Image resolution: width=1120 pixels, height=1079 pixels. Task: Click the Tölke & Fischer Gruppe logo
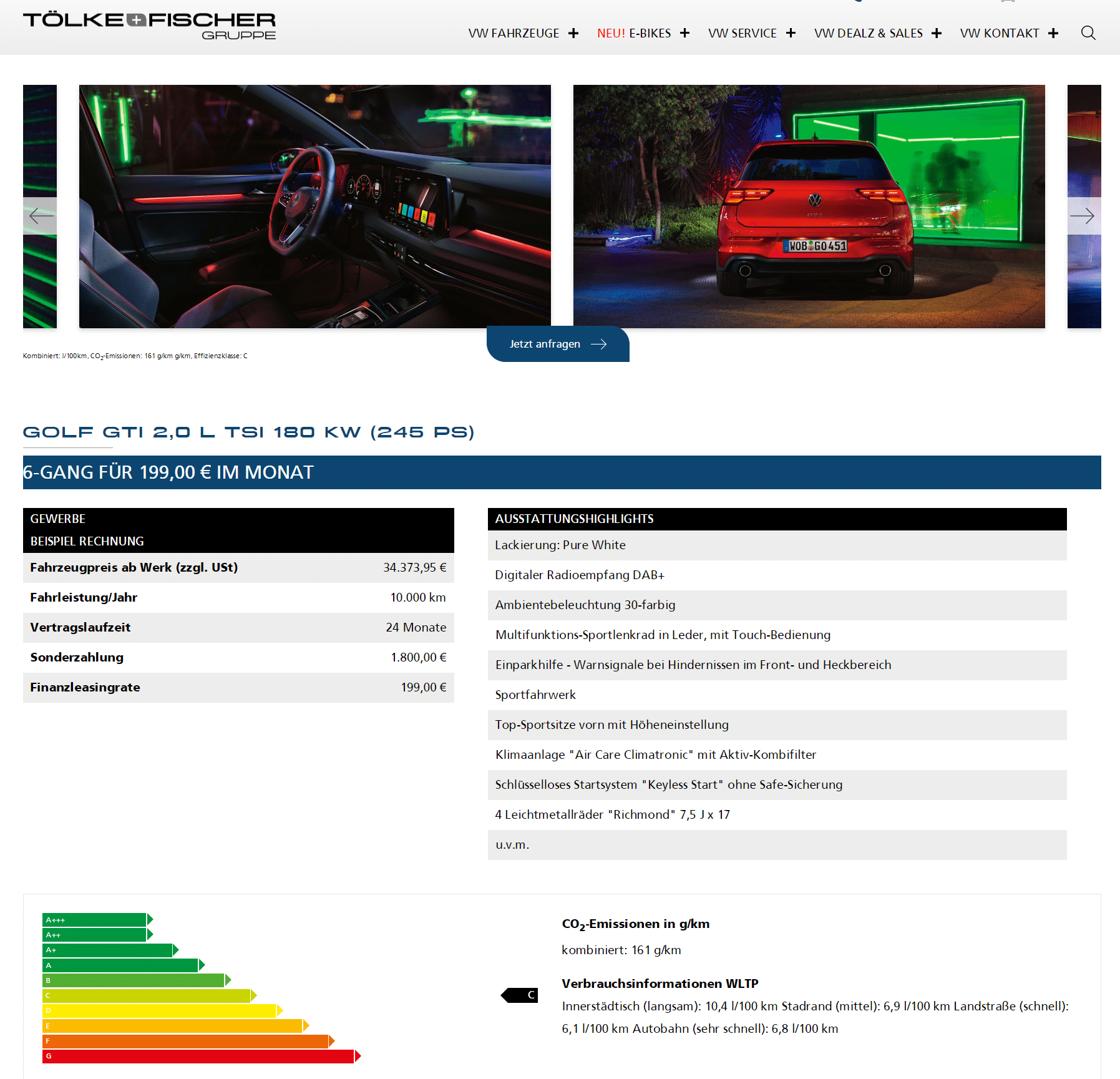[150, 26]
